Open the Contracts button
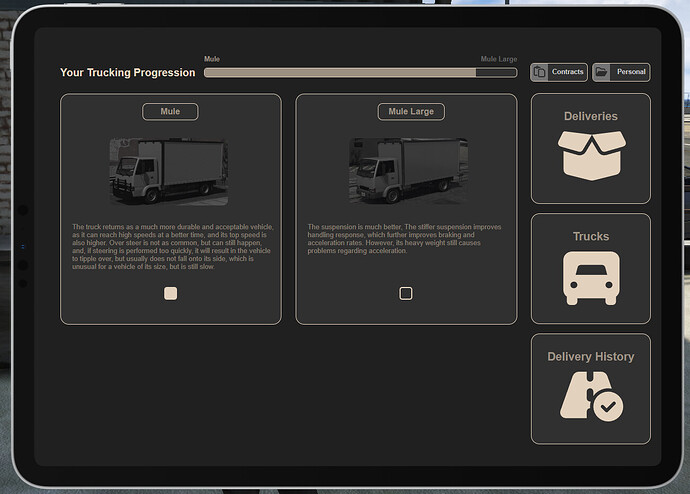Viewport: 690px width, 494px height. click(559, 72)
